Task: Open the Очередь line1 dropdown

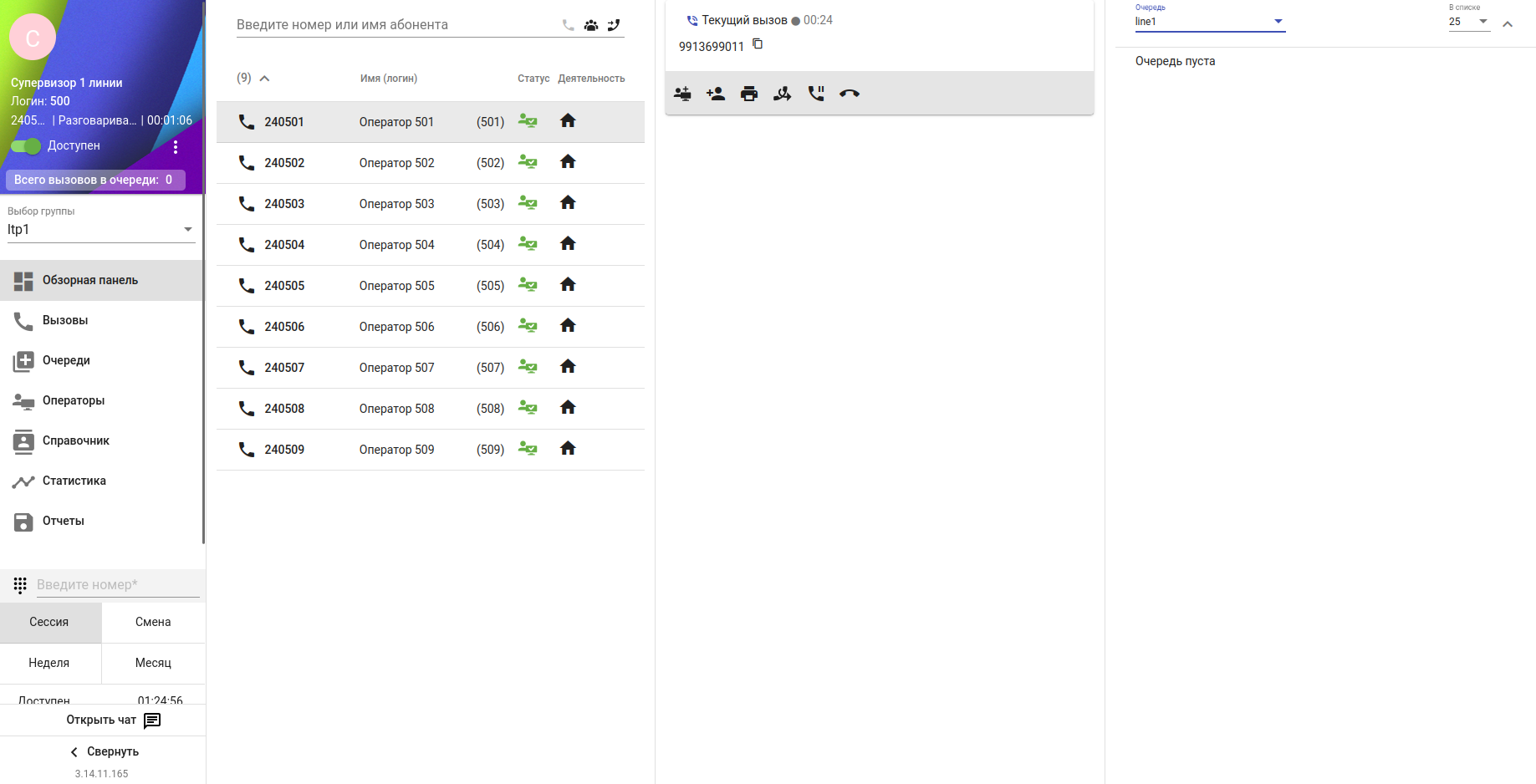Action: coord(1209,22)
